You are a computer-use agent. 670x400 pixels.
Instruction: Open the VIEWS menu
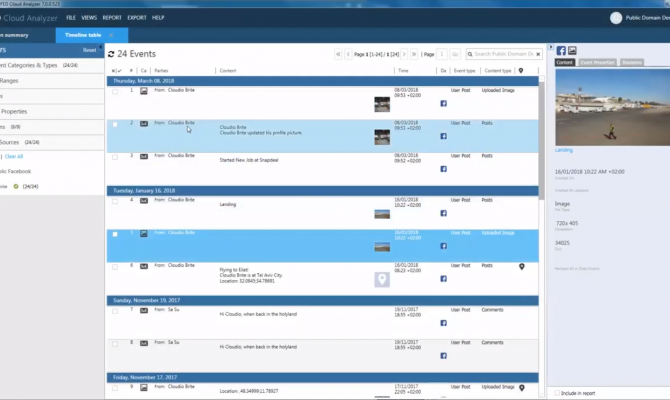[x=89, y=18]
